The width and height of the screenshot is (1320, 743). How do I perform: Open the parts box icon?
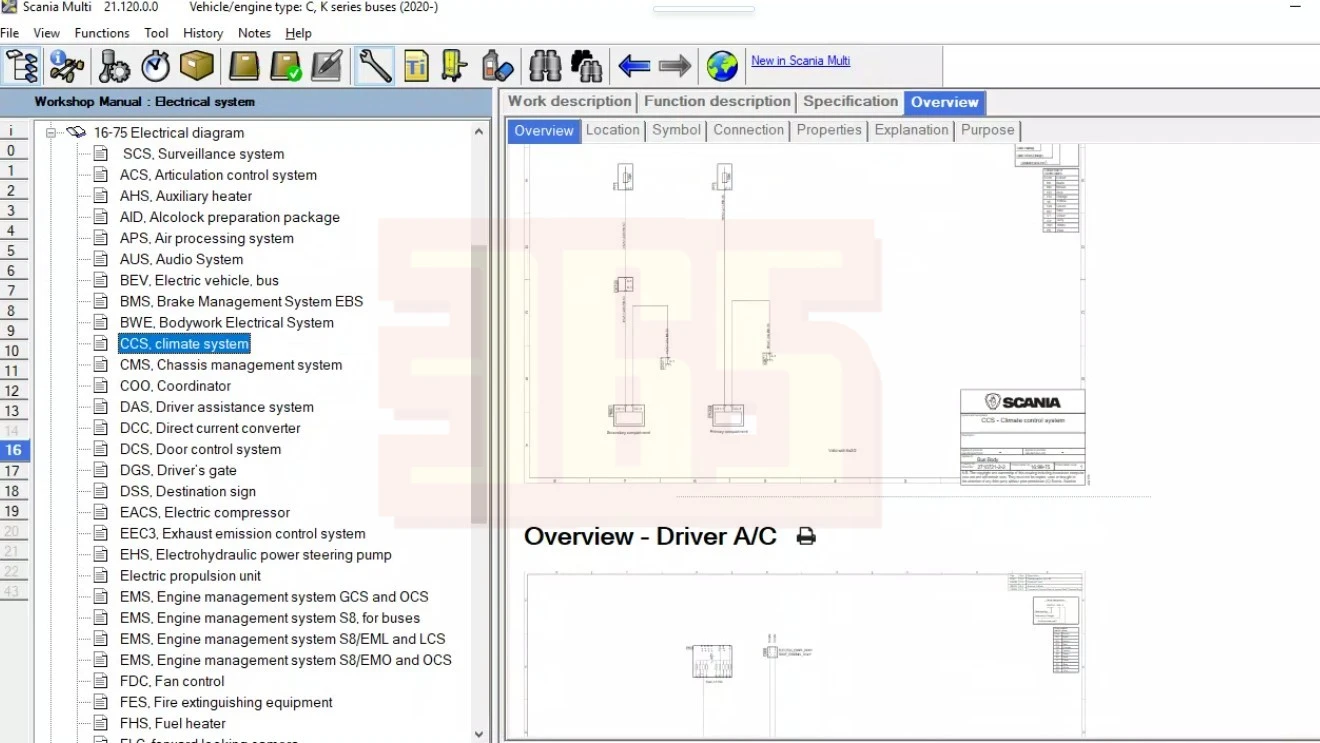coord(197,67)
